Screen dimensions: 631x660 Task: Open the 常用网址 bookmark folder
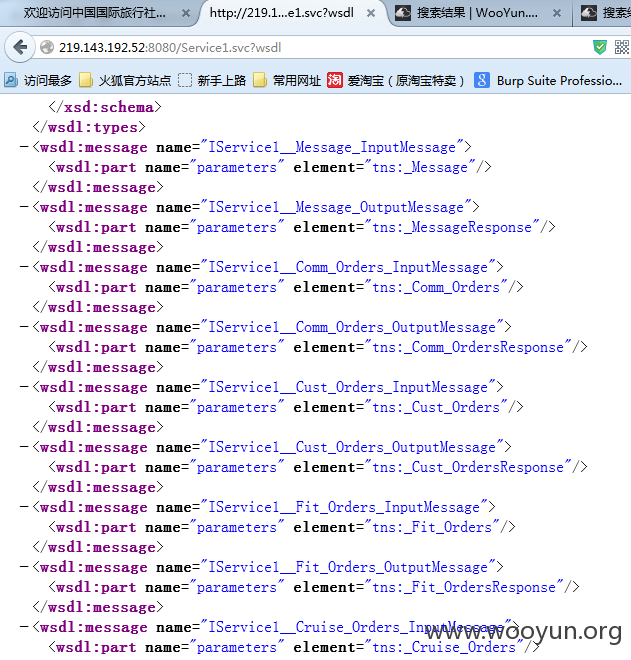[x=287, y=80]
